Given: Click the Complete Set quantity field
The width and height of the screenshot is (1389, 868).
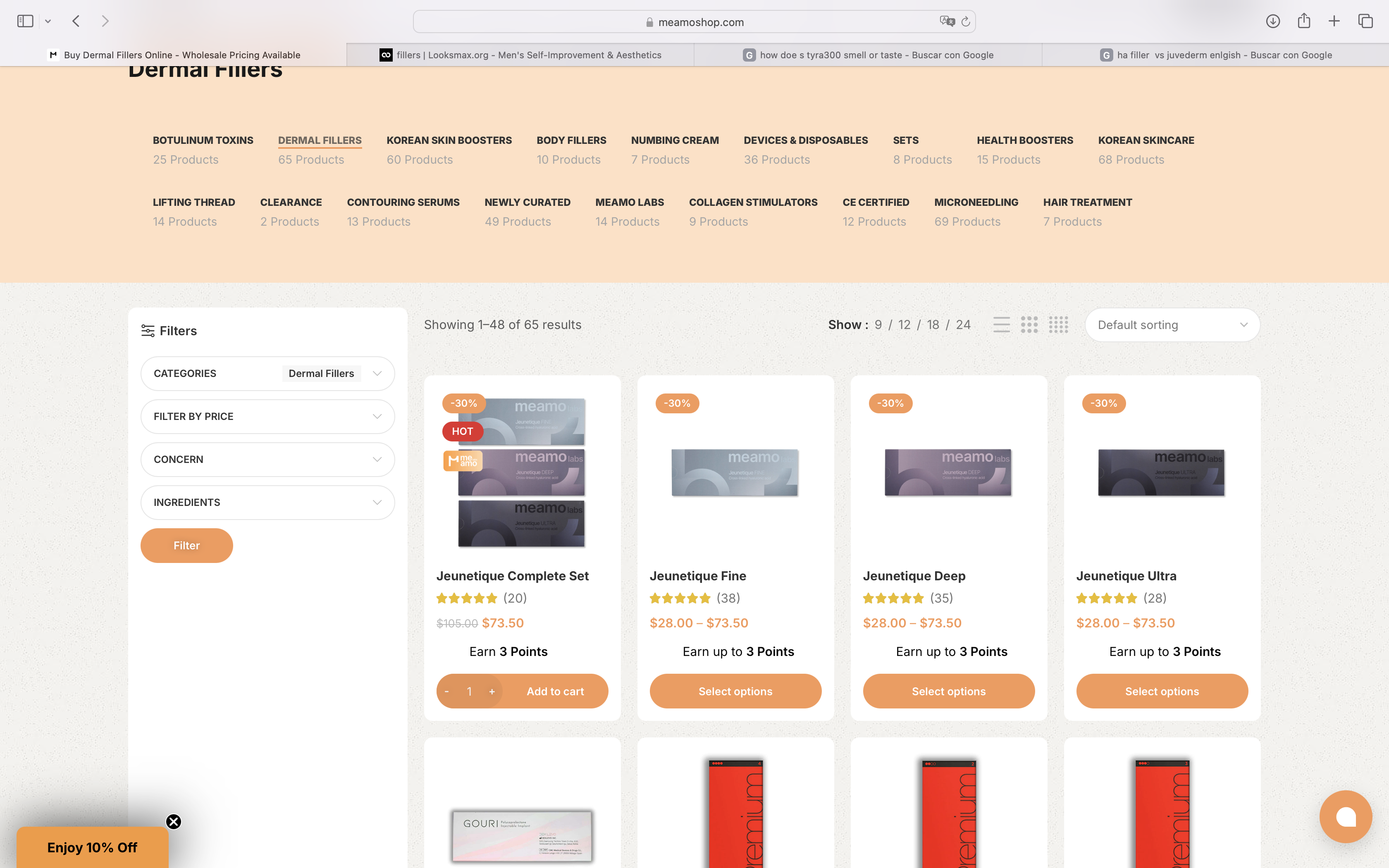Looking at the screenshot, I should [469, 692].
